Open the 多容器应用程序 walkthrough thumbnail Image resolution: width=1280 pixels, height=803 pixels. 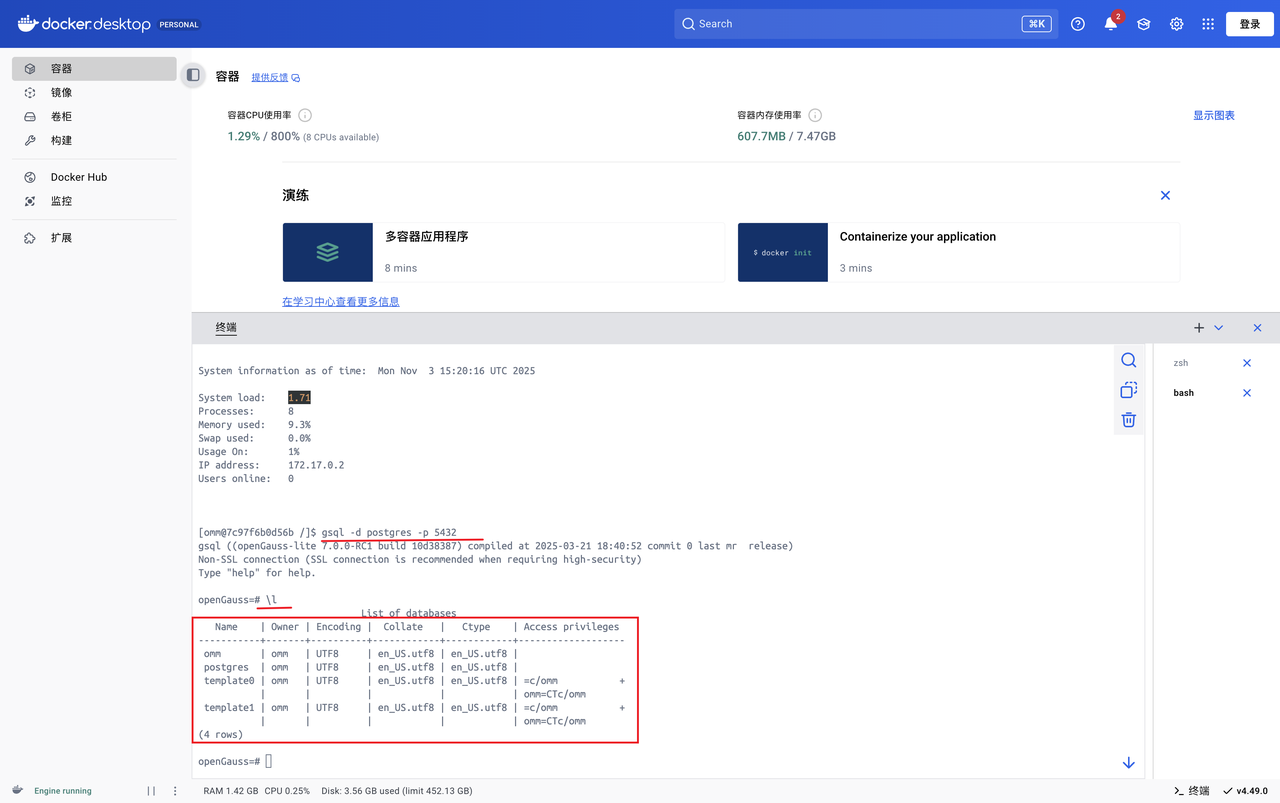[x=328, y=252]
